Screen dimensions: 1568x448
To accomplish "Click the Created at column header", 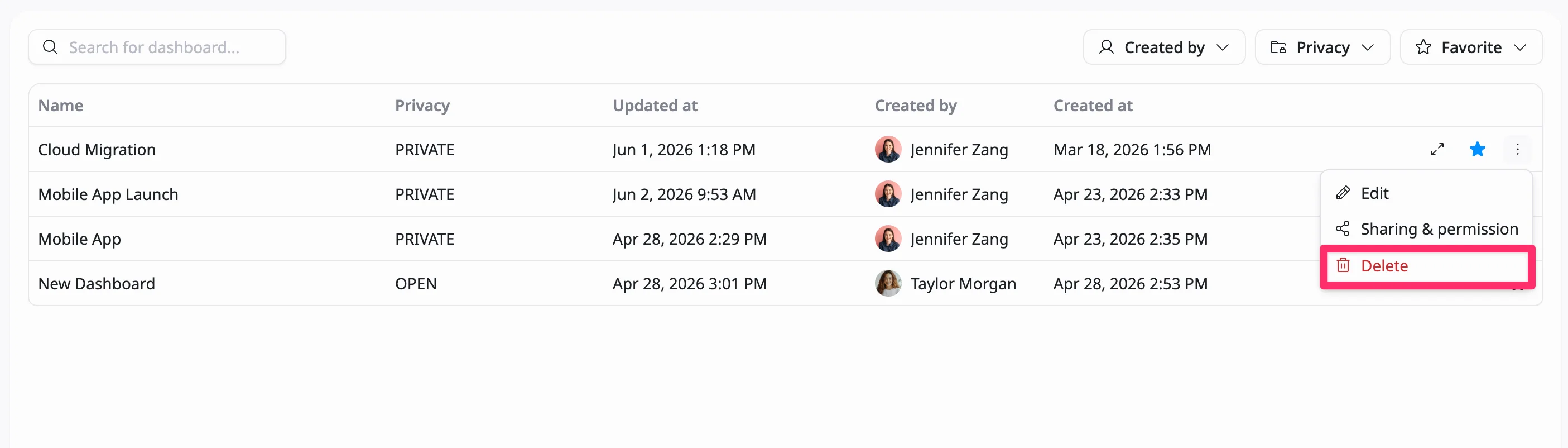I will (1093, 106).
